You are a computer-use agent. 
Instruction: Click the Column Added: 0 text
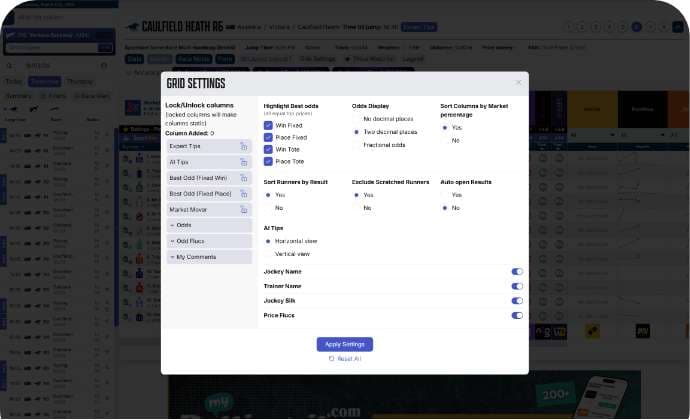[x=190, y=133]
